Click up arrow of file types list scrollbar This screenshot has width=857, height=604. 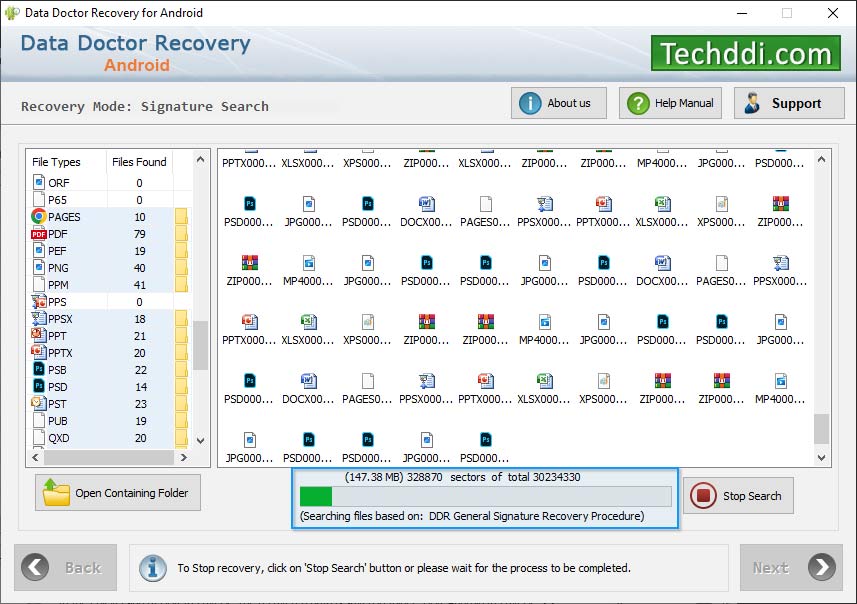(201, 160)
